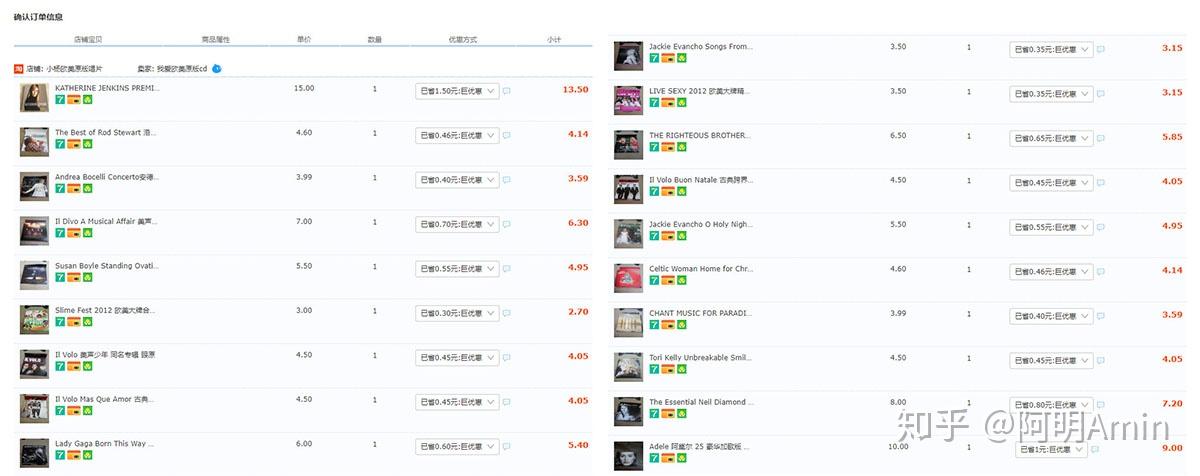Click the credit card icon under Rod Stewart item
Image resolution: width=1200 pixels, height=476 pixels.
coord(73,144)
